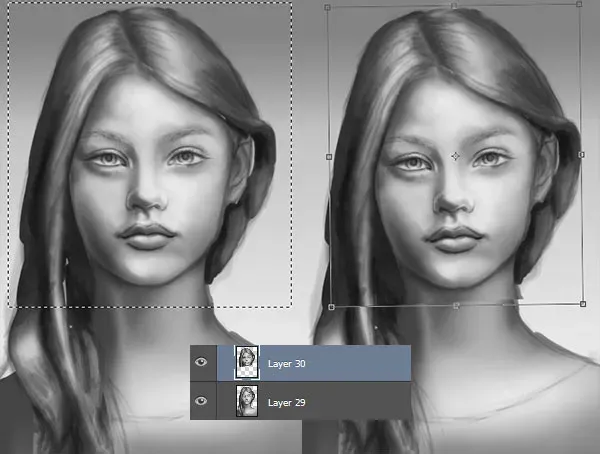Select the Layer 30 thumbnail

tap(247, 363)
